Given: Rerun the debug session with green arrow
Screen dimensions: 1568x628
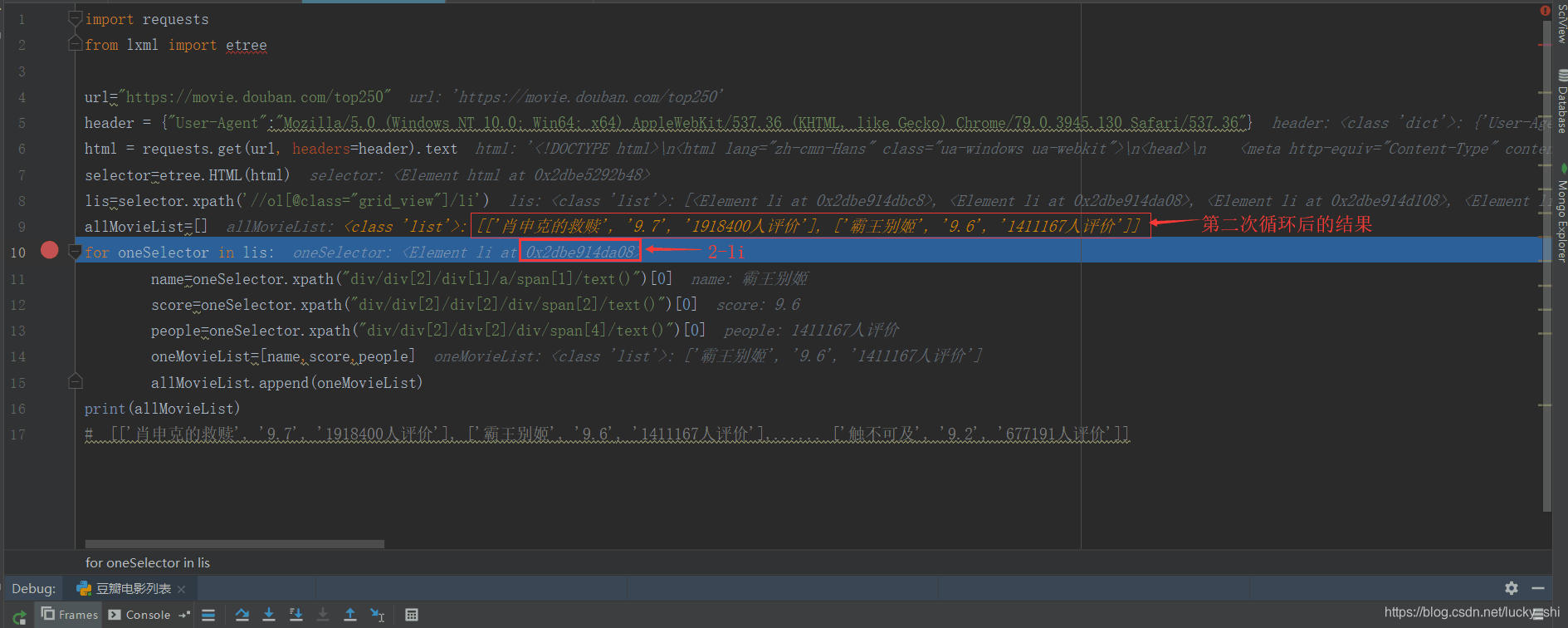Looking at the screenshot, I should [x=19, y=617].
